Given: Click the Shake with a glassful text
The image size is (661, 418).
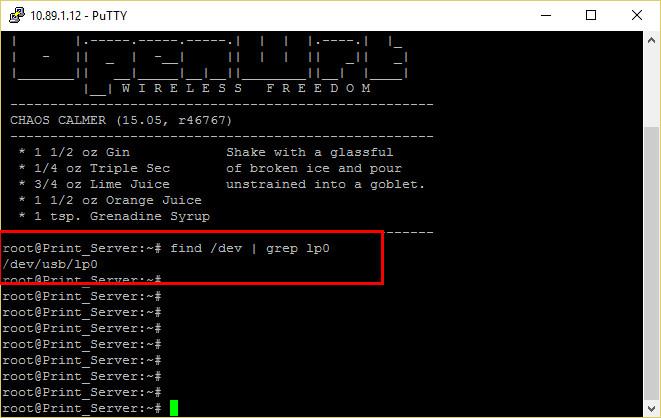Looking at the screenshot, I should pos(309,152).
